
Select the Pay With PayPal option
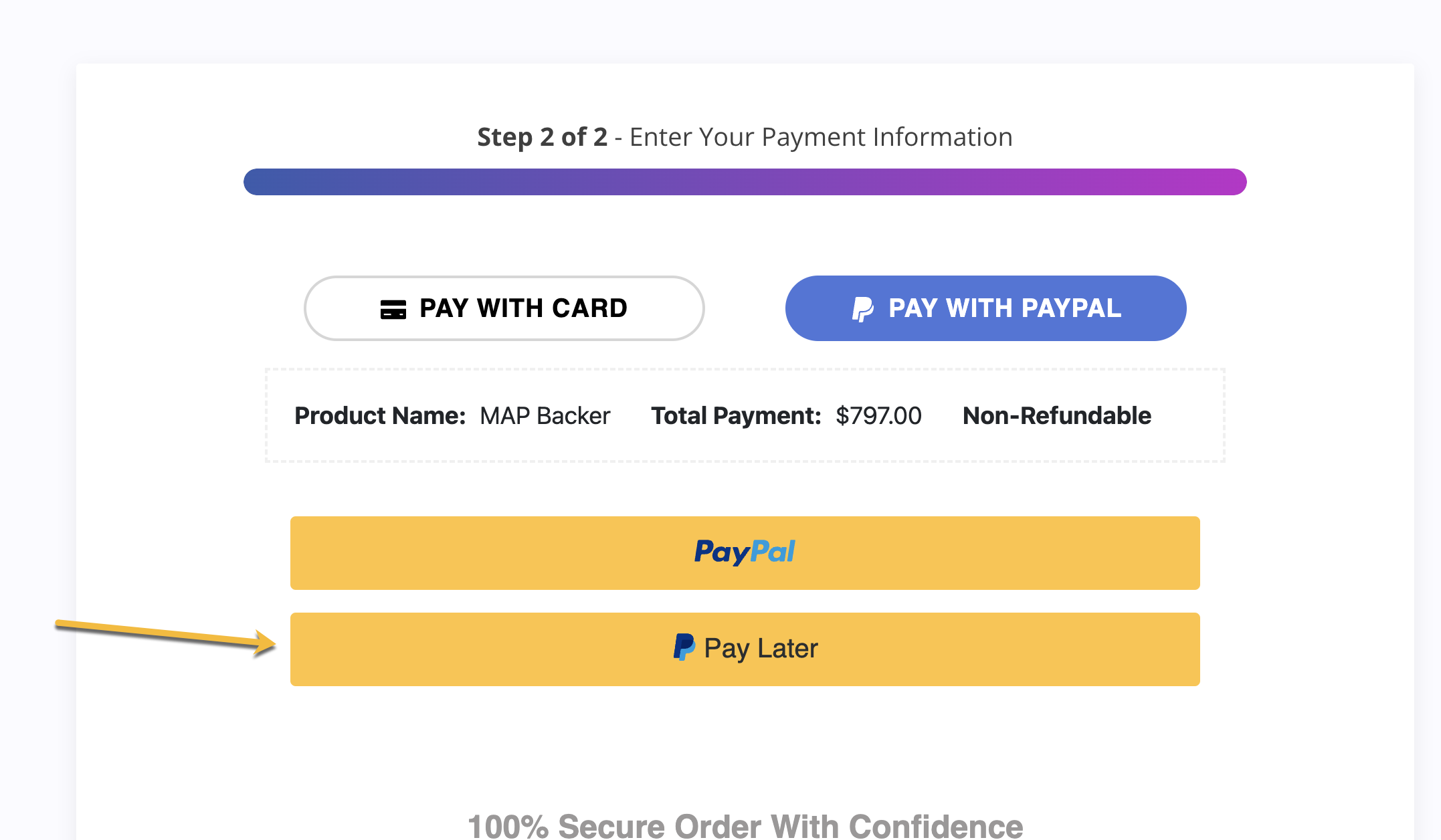coord(985,308)
